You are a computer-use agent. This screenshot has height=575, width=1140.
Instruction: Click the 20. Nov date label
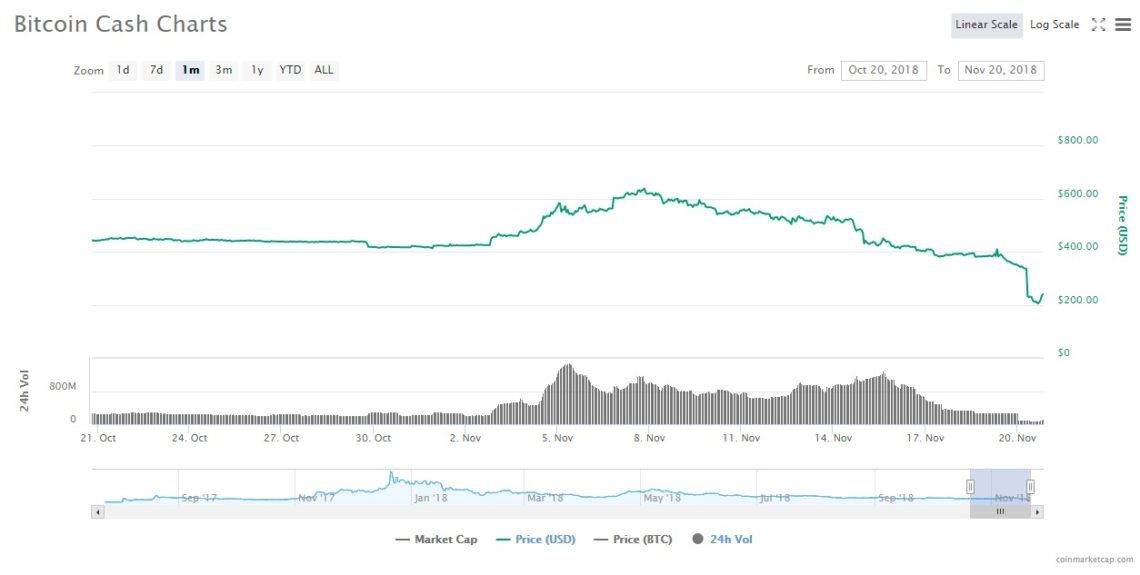pyautogui.click(x=1017, y=438)
